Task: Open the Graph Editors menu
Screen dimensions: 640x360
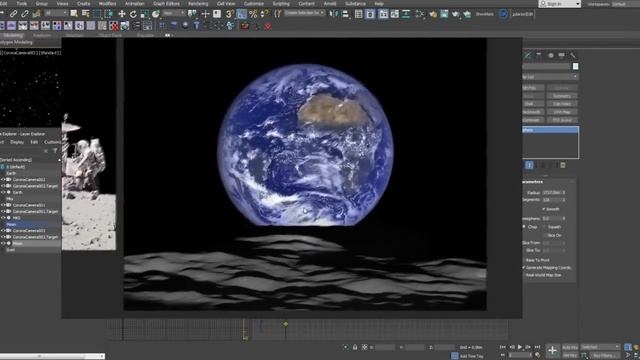Action: click(166, 4)
